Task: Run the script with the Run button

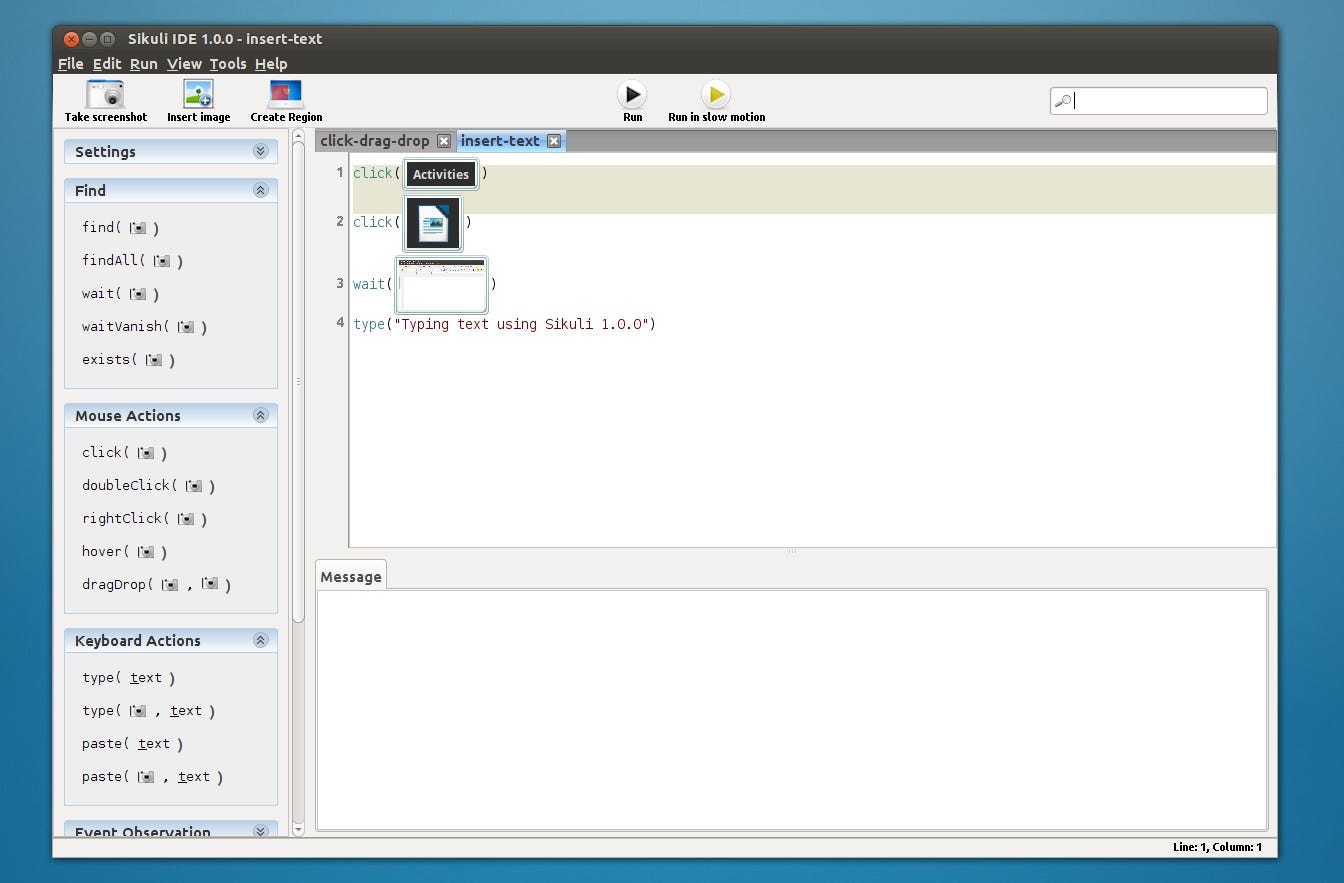Action: click(x=632, y=95)
